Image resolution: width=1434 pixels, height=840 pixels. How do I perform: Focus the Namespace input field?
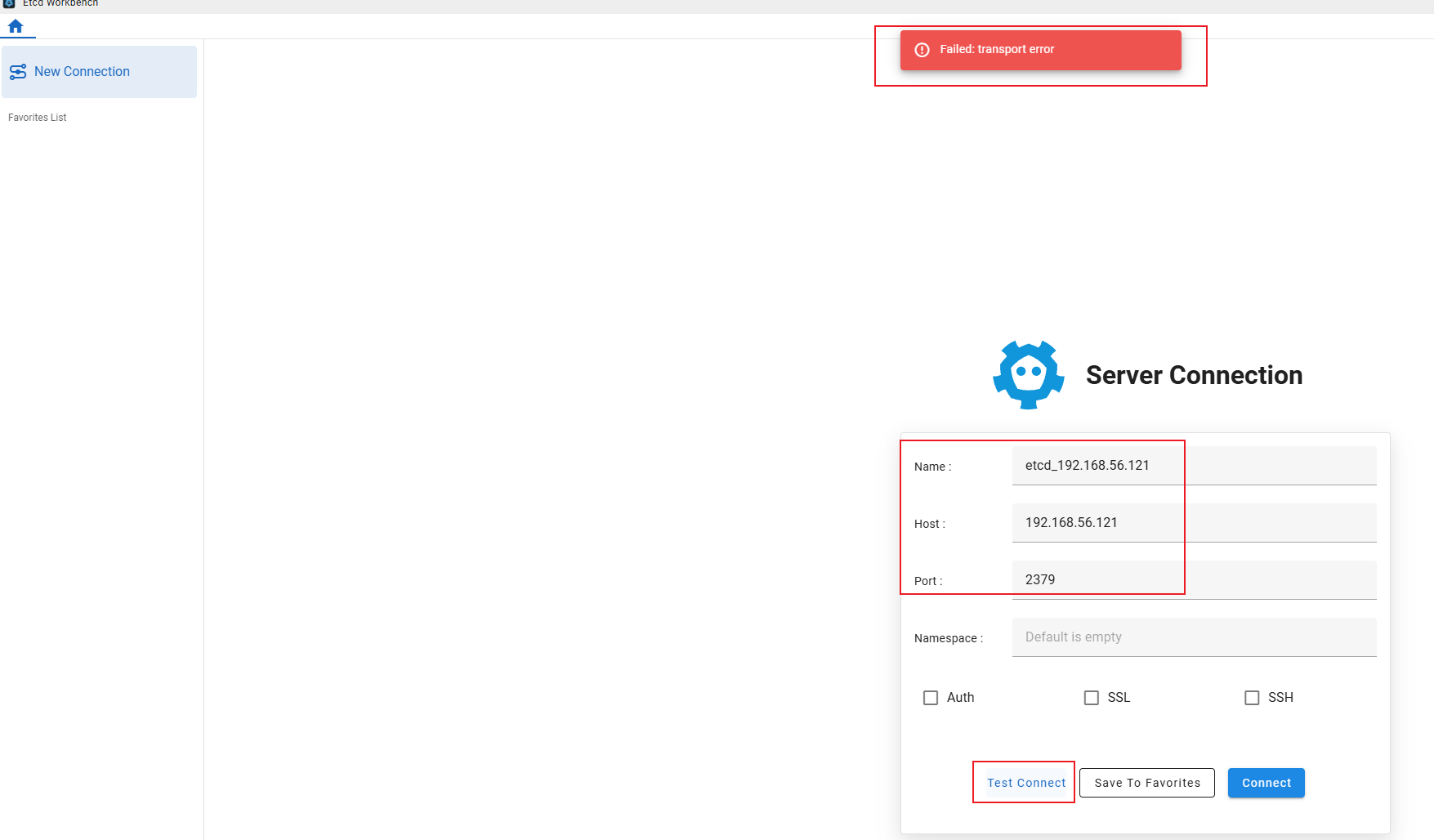point(1195,637)
